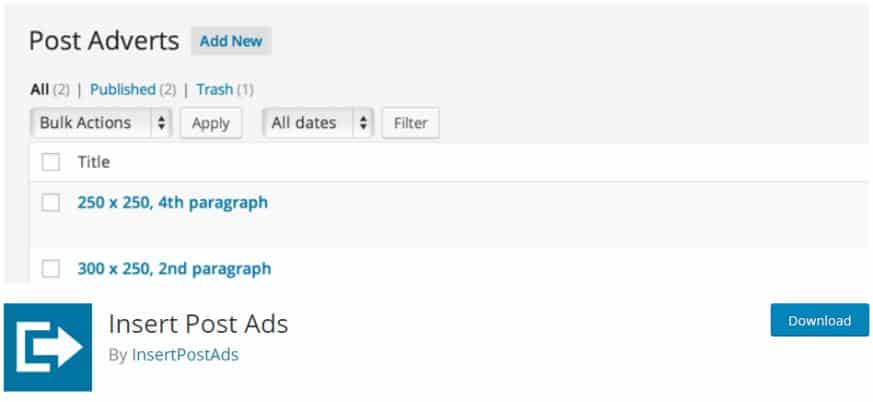Open the Bulk Actions dropdown

[101, 123]
